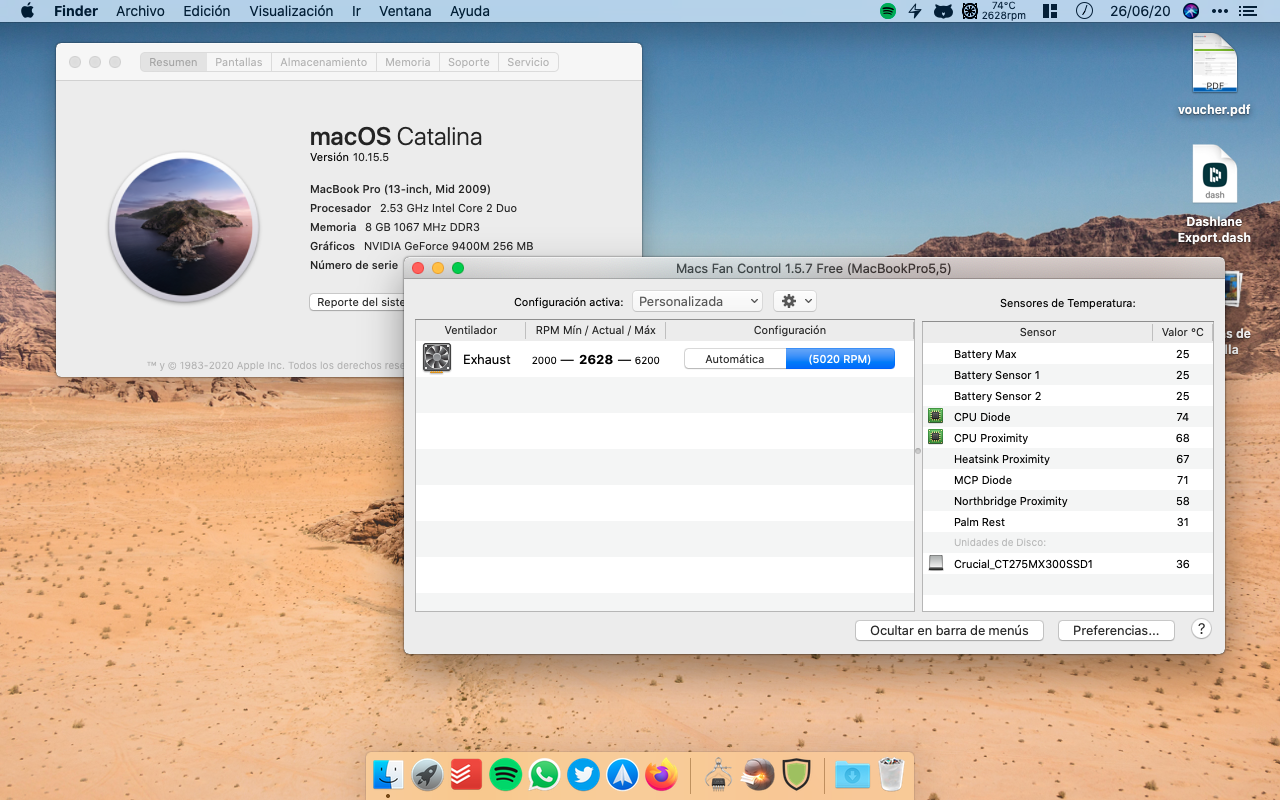Open the Ventana menu
Viewport: 1280px width, 800px height.
405,11
